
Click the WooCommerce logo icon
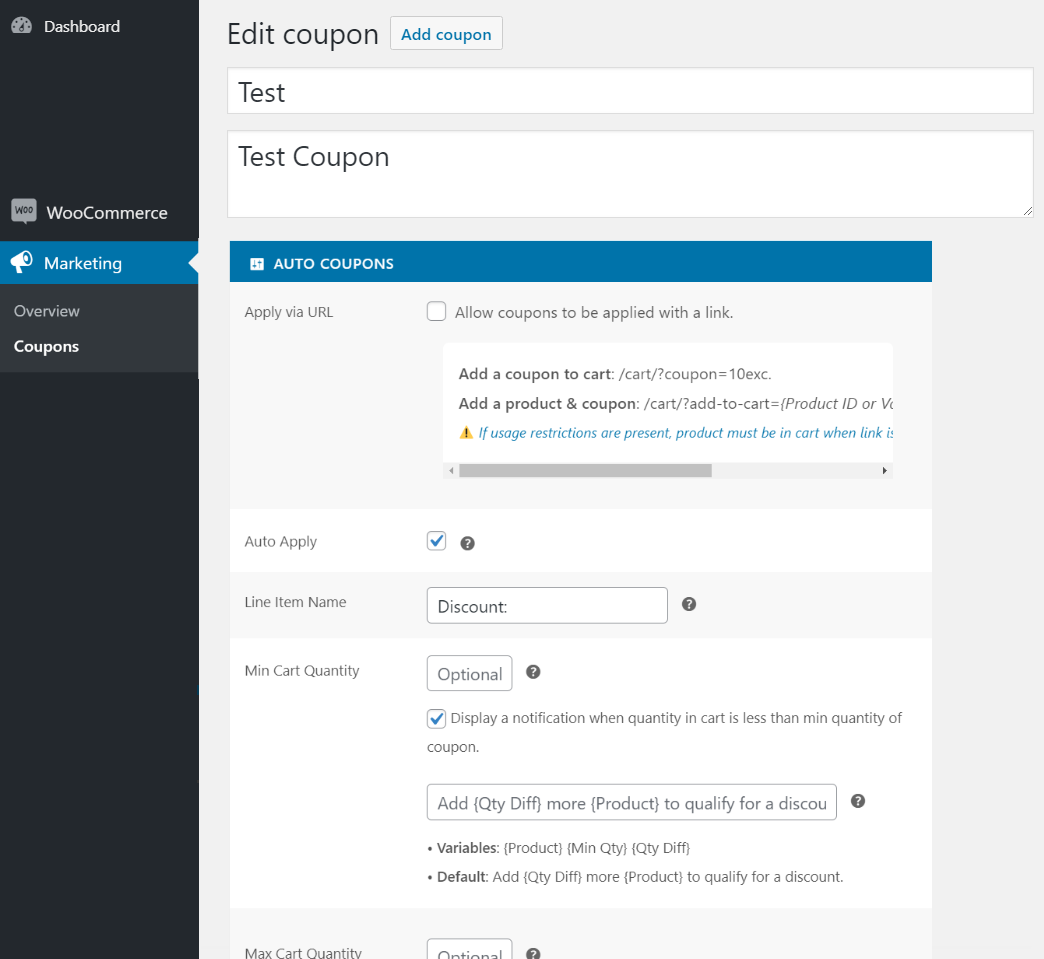point(24,211)
